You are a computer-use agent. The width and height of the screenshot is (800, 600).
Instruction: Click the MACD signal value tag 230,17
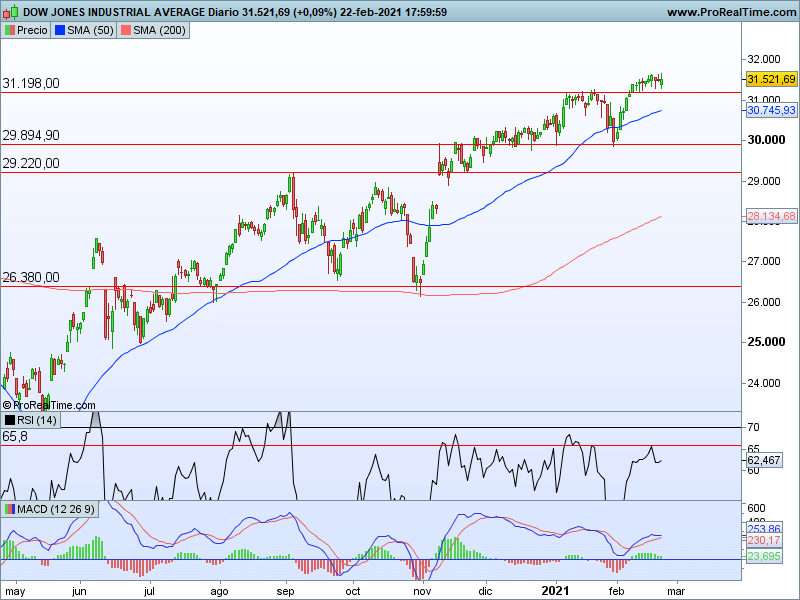pos(764,540)
